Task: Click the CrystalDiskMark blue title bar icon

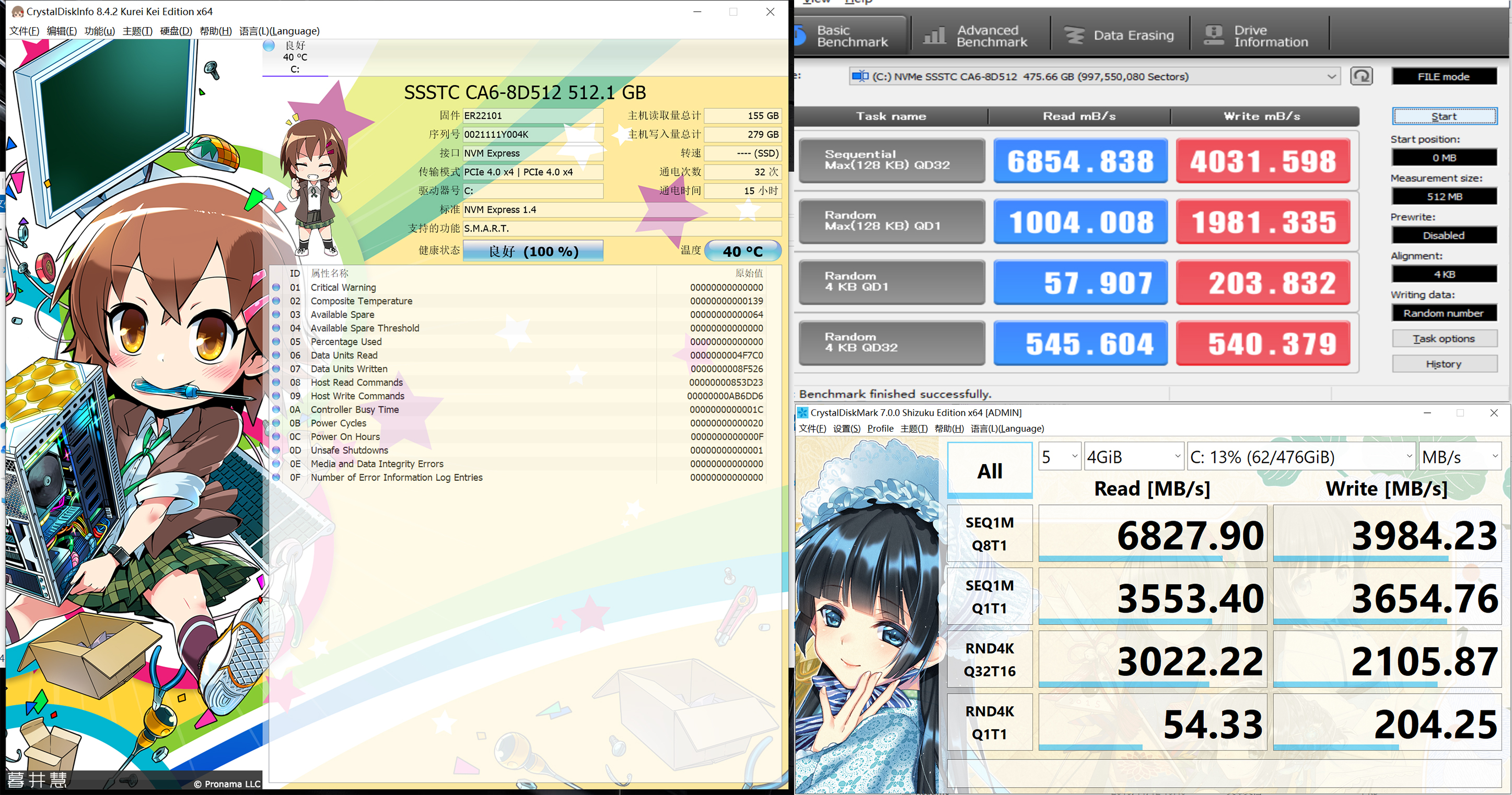Action: tap(802, 412)
